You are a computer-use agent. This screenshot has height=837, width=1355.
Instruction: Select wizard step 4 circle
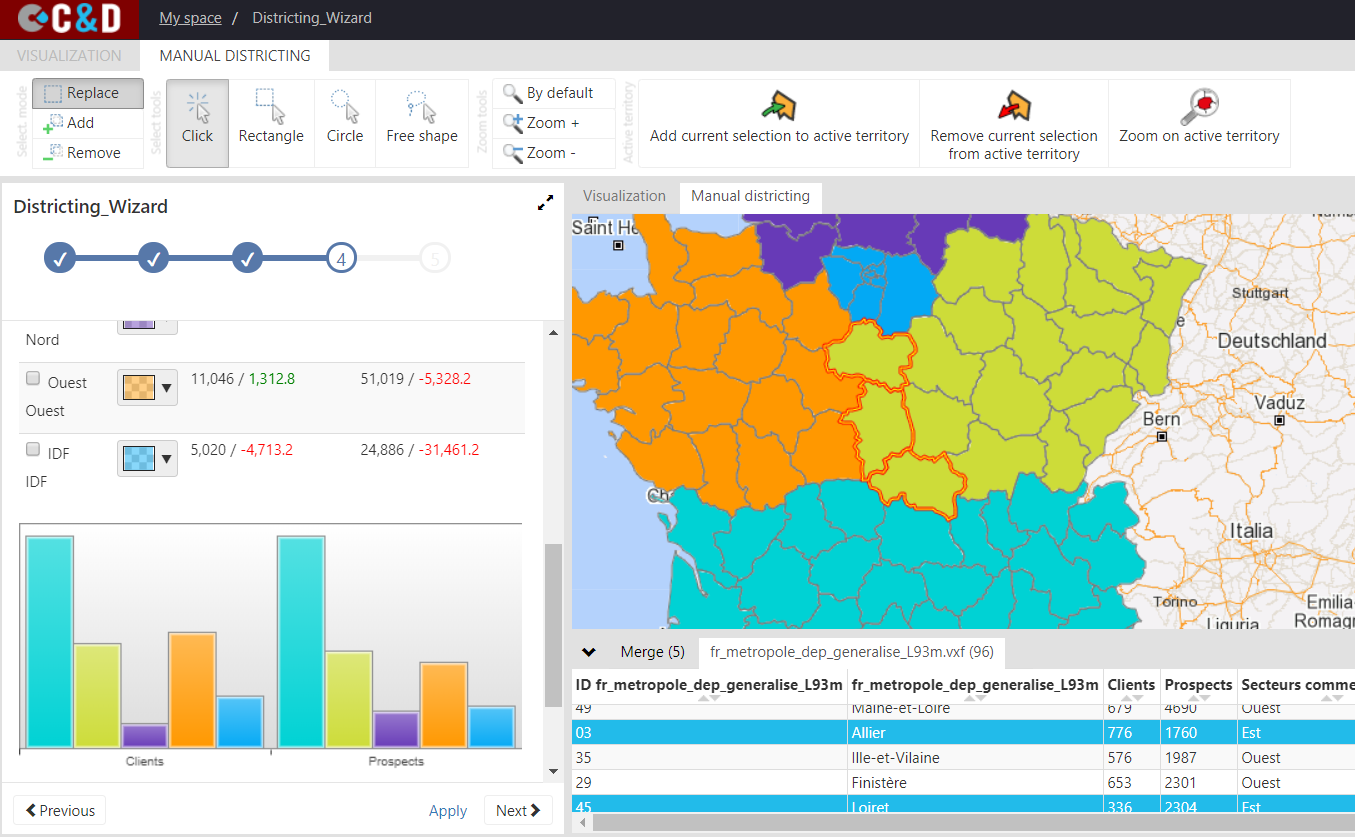coord(341,259)
